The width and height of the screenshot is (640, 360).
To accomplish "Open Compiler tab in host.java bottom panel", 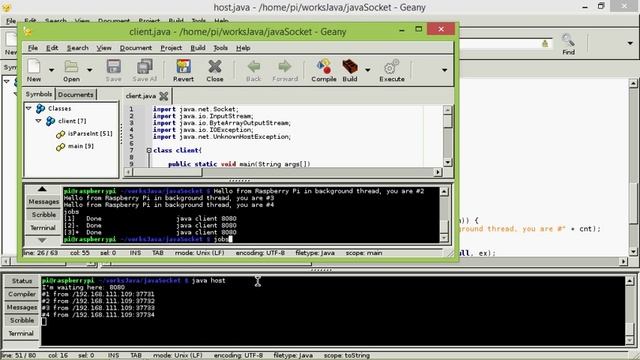I will pos(22,294).
